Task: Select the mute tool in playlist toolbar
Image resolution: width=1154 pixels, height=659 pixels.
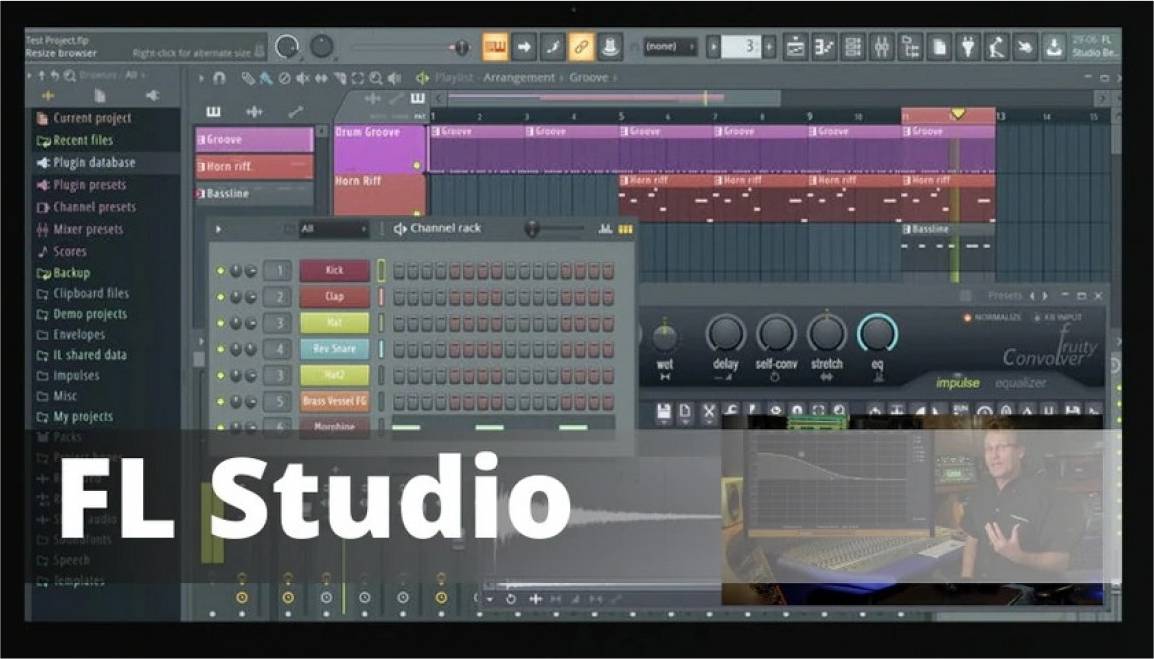Action: (x=302, y=77)
